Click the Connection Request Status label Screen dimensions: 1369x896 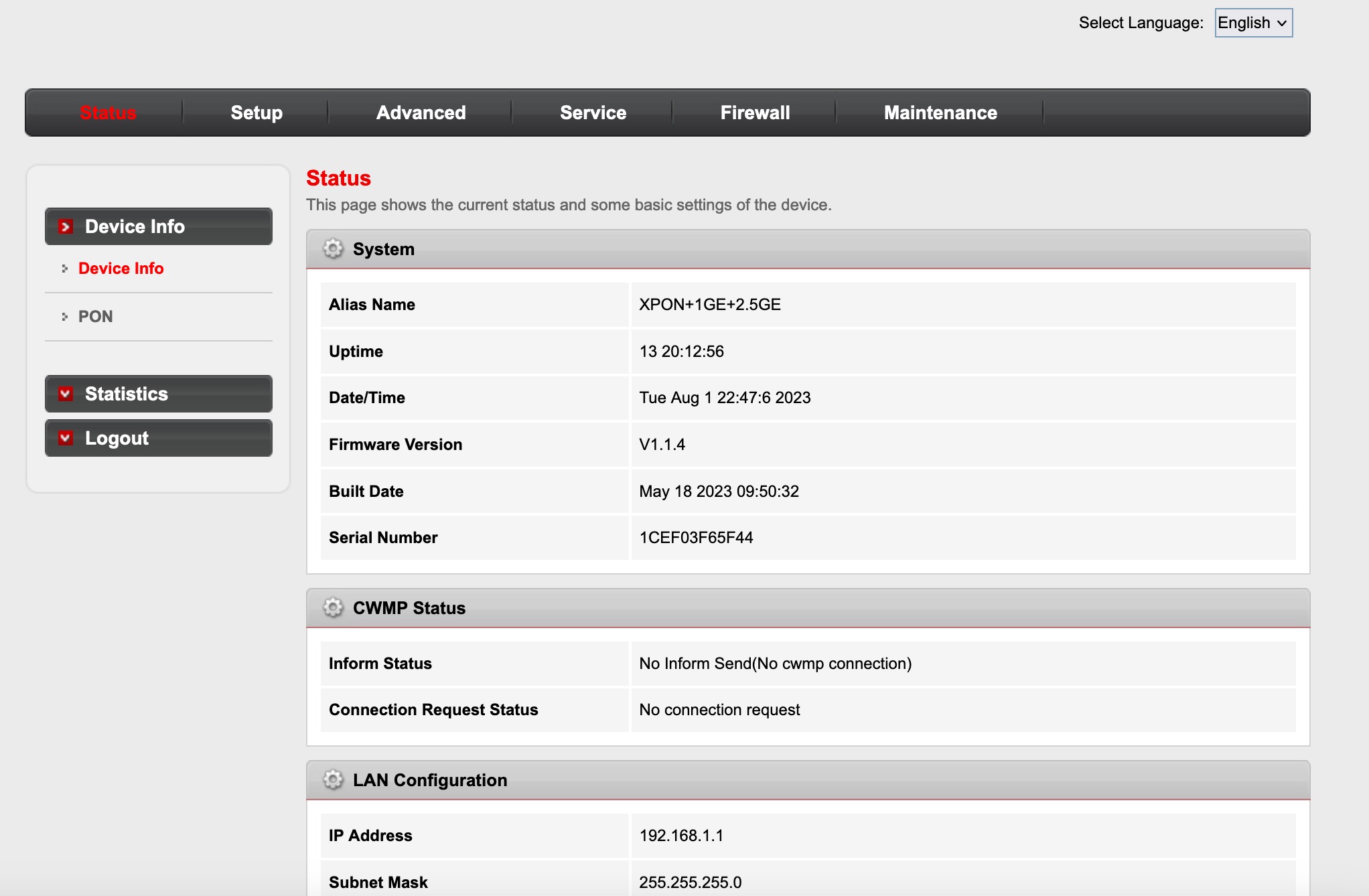click(x=433, y=710)
